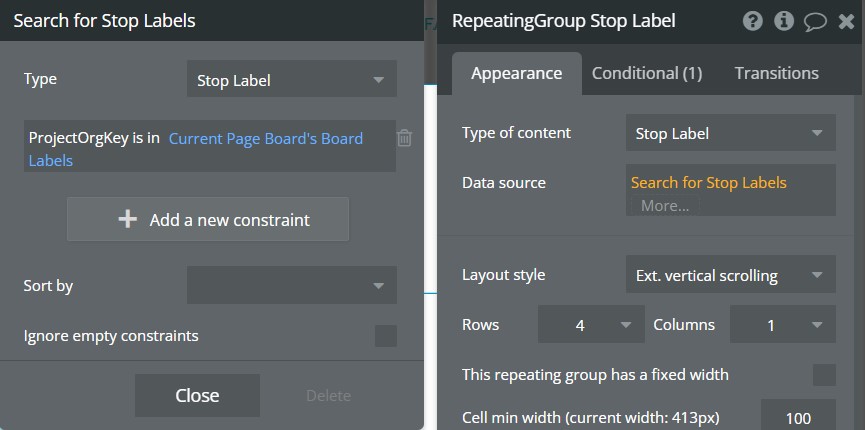This screenshot has height=430, width=865.
Task: Expand the Sort by dropdown
Action: tap(291, 286)
